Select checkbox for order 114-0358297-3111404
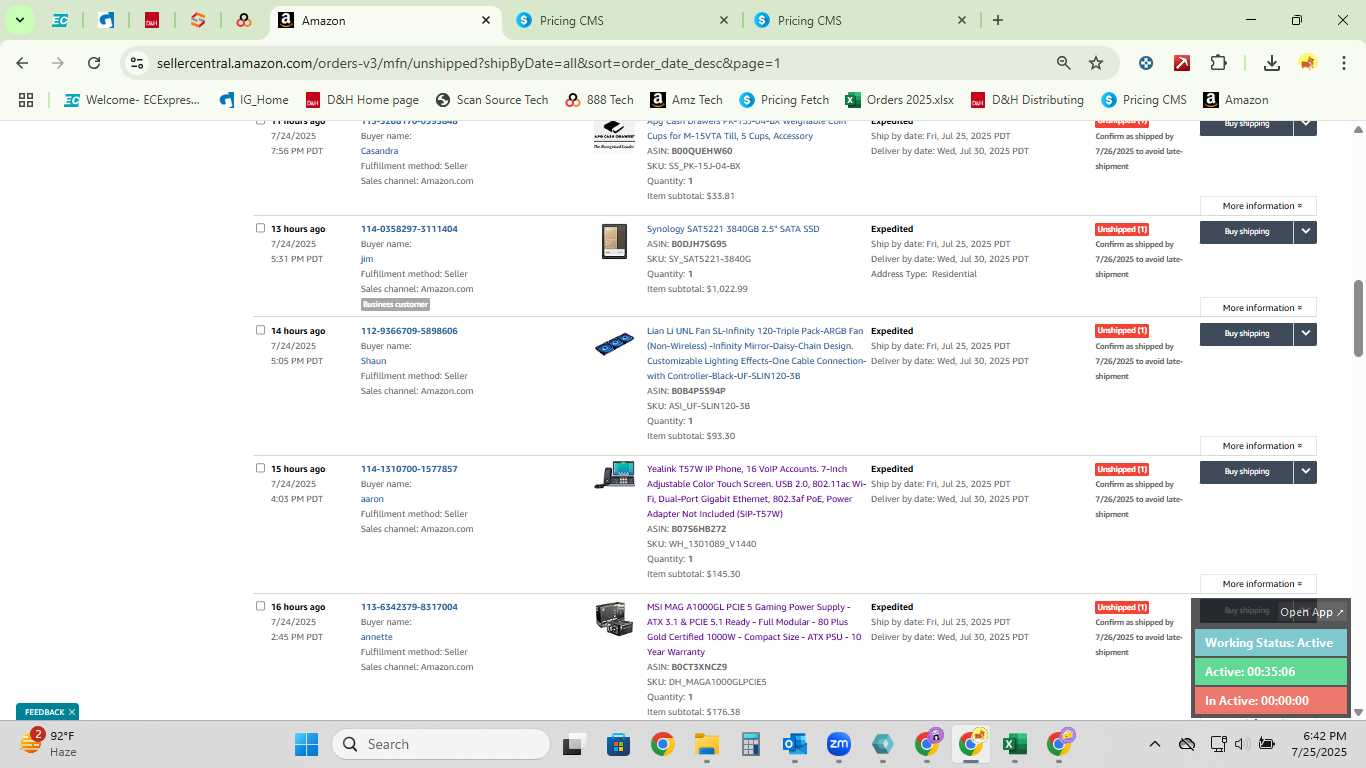 (261, 228)
